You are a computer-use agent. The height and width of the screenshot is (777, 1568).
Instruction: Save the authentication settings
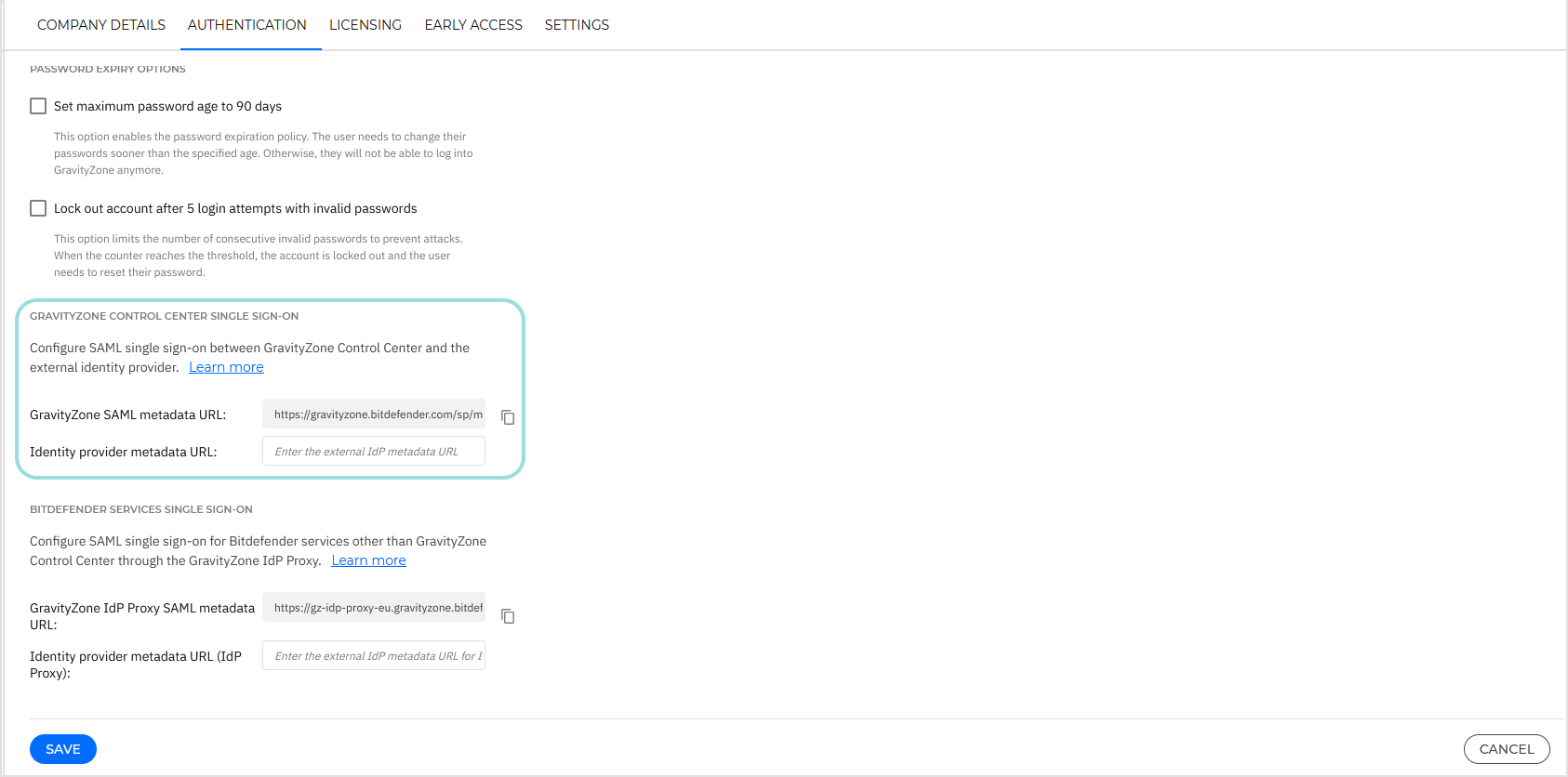[63, 749]
